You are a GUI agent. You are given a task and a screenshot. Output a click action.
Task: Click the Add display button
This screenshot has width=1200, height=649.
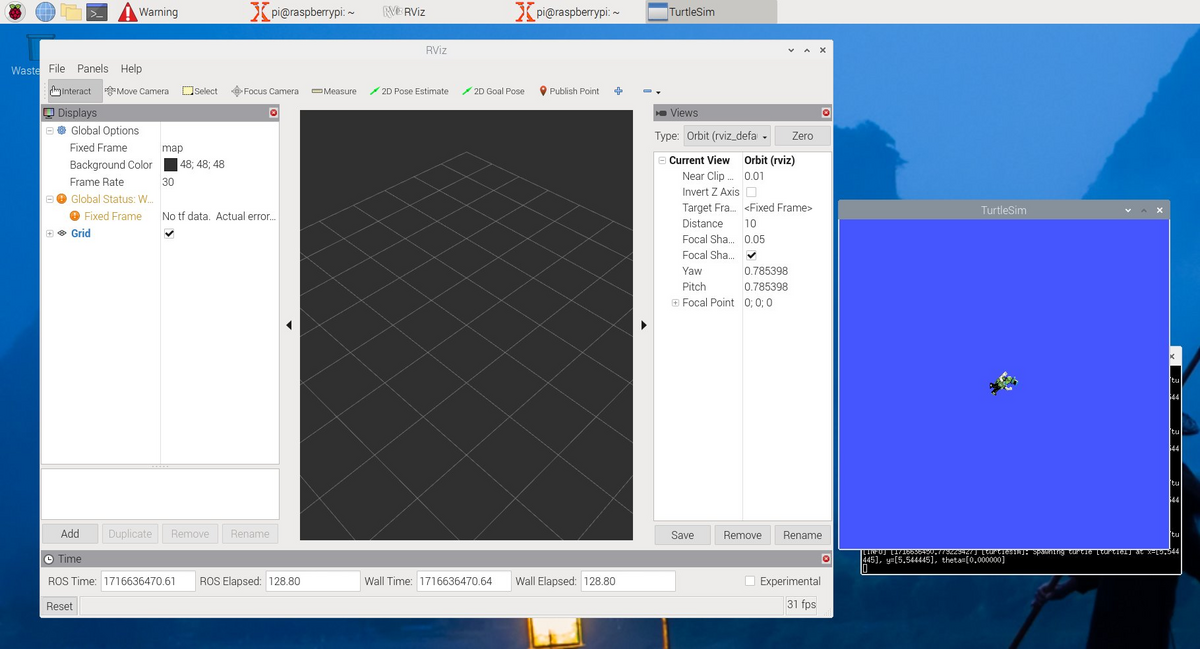[70, 534]
